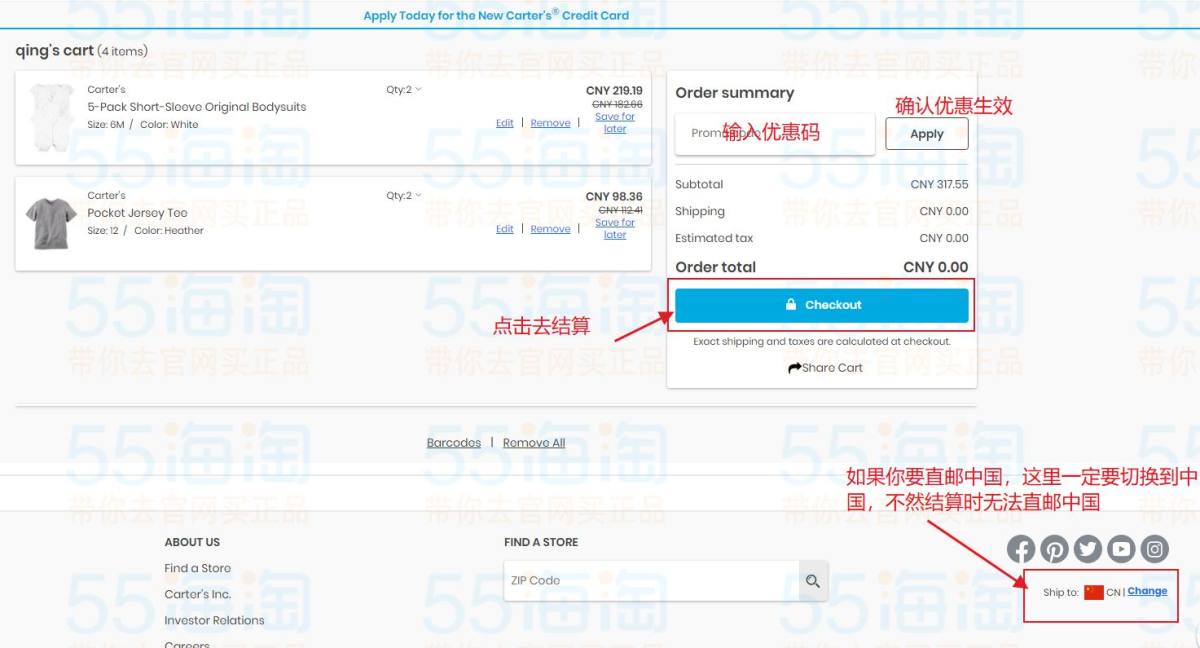Image resolution: width=1200 pixels, height=648 pixels.
Task: Open the Careers footer link
Action: coord(187,644)
